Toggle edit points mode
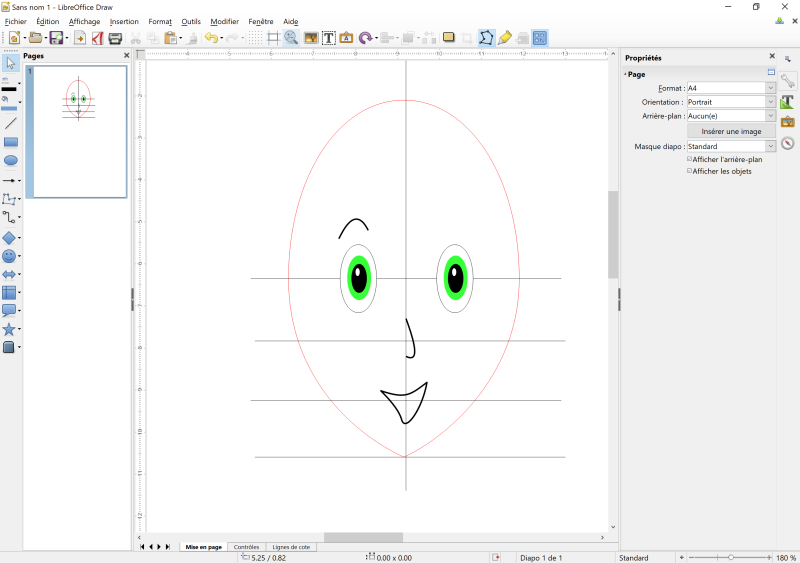The image size is (800, 563). (x=486, y=38)
